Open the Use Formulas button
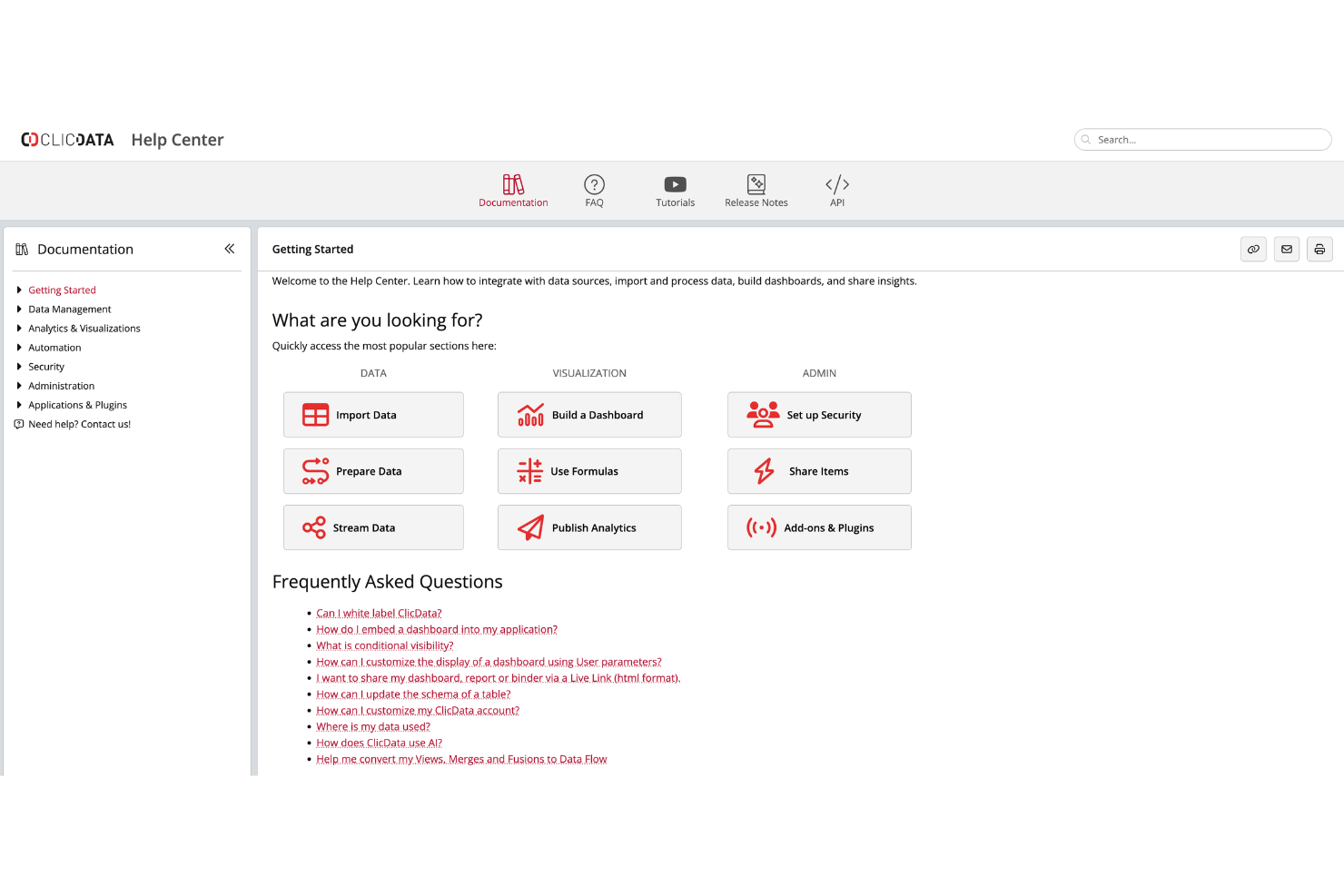 coord(589,471)
